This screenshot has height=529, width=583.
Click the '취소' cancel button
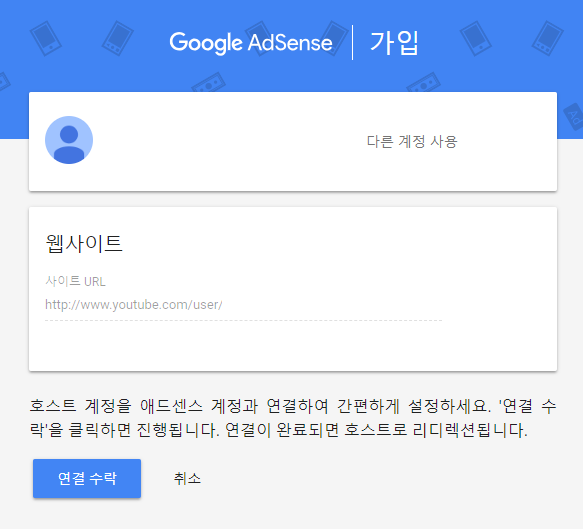pos(187,478)
